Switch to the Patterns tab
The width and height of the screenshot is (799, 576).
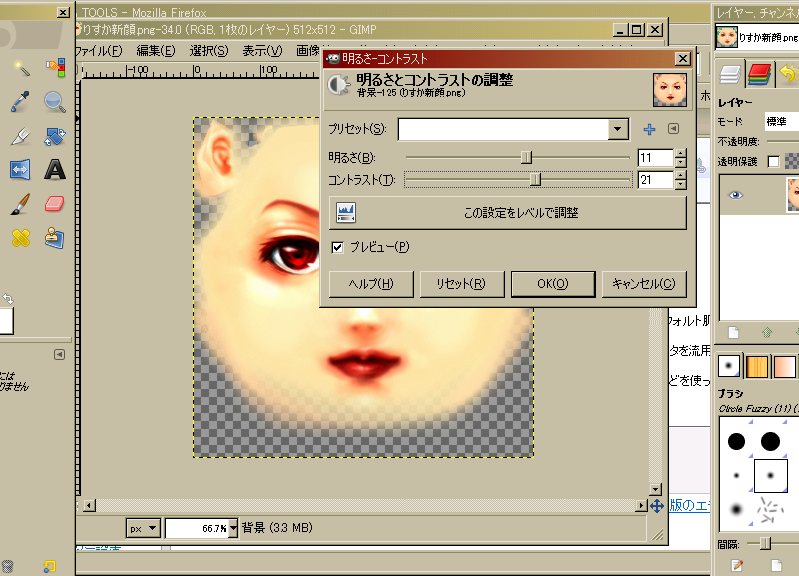pyautogui.click(x=757, y=367)
